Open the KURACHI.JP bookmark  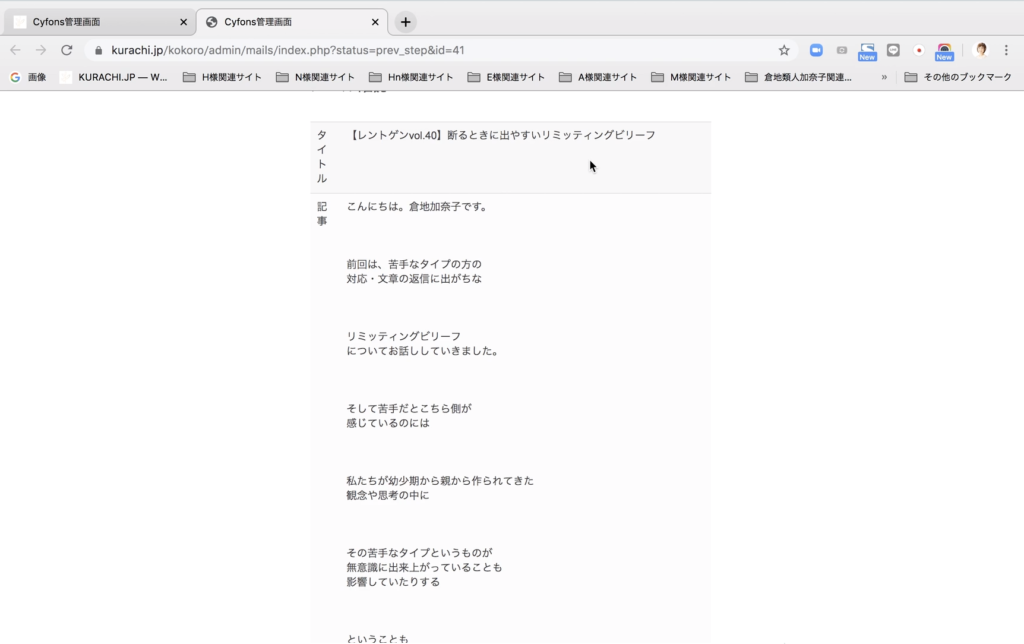(x=113, y=77)
